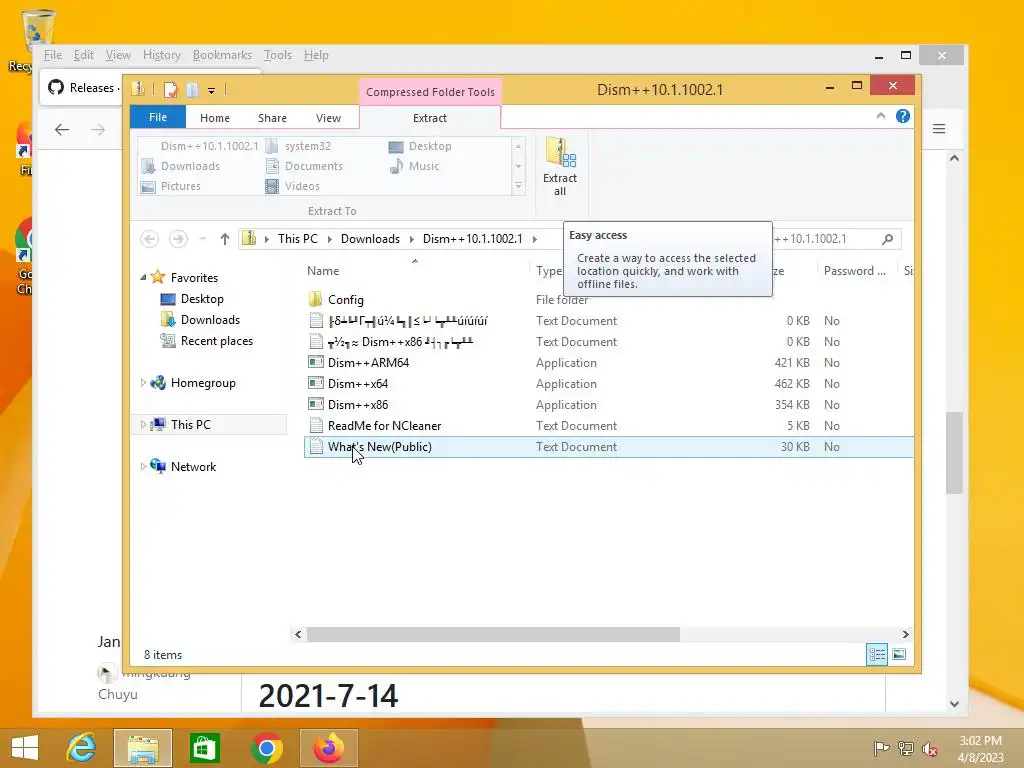Click right arrow of horizontal scrollbar
The image size is (1024, 768).
[905, 634]
